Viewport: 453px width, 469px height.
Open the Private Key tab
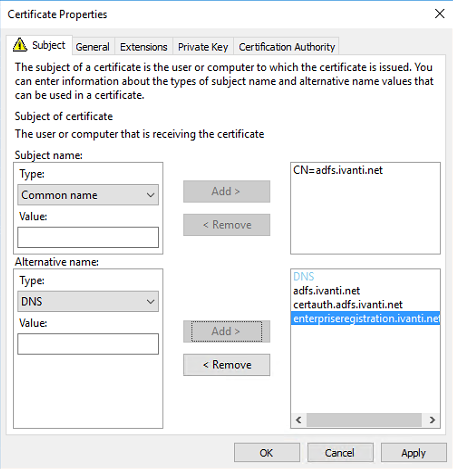pyautogui.click(x=203, y=47)
